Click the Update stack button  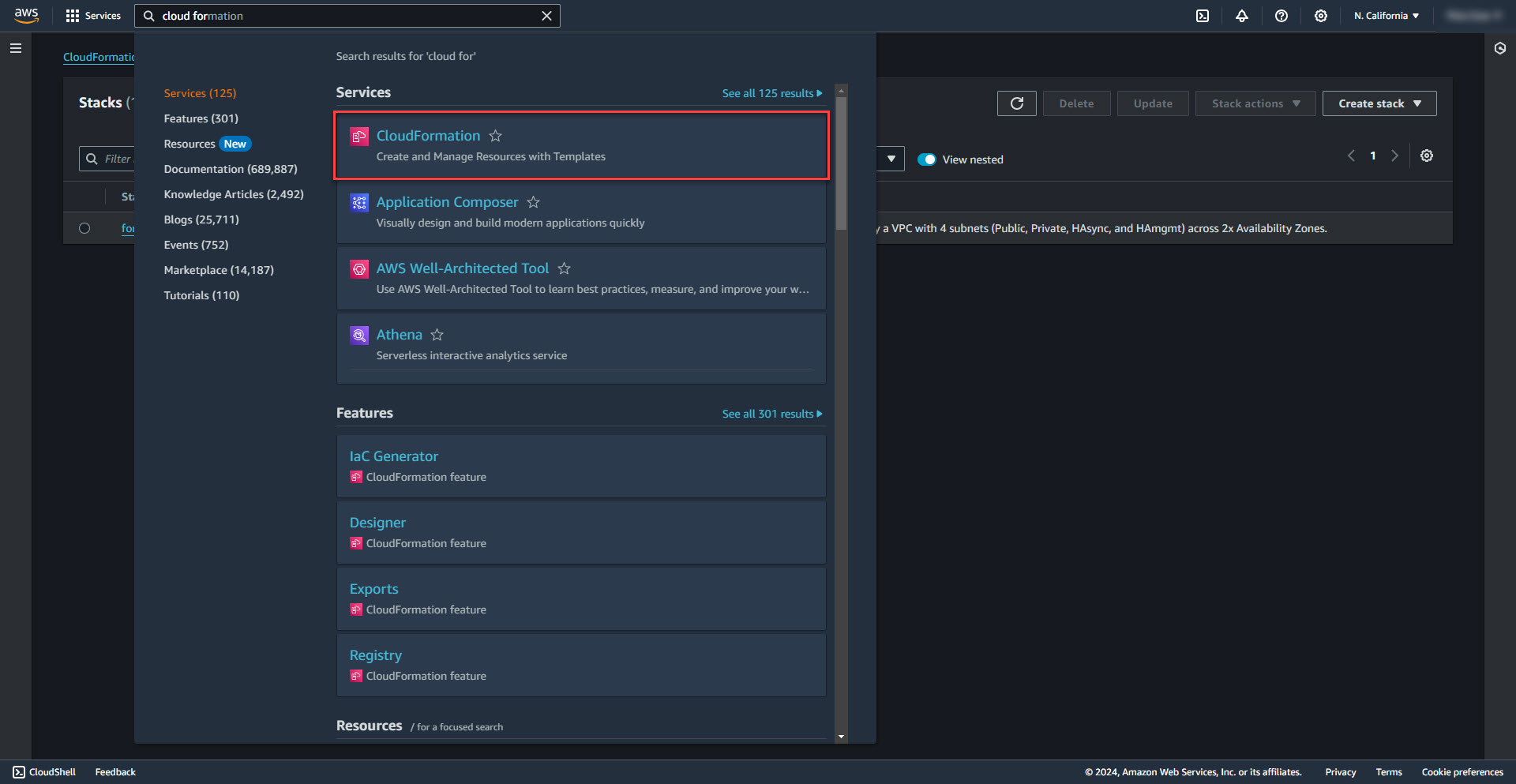pyautogui.click(x=1153, y=103)
